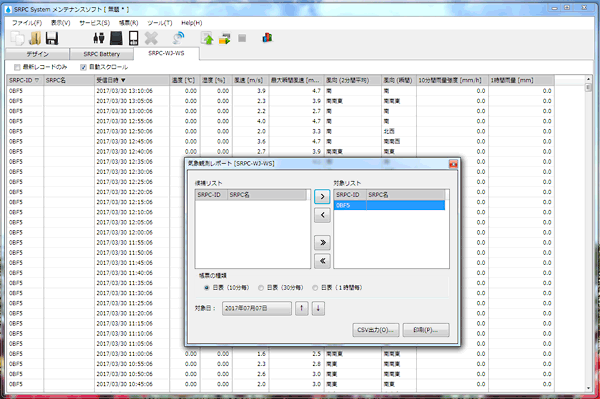Click the 風向 (2分間平均) column header
This screenshot has height=399, width=600.
(x=353, y=80)
